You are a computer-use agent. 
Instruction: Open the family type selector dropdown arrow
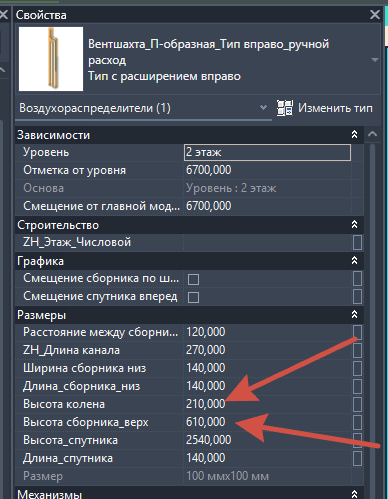pyautogui.click(x=375, y=60)
